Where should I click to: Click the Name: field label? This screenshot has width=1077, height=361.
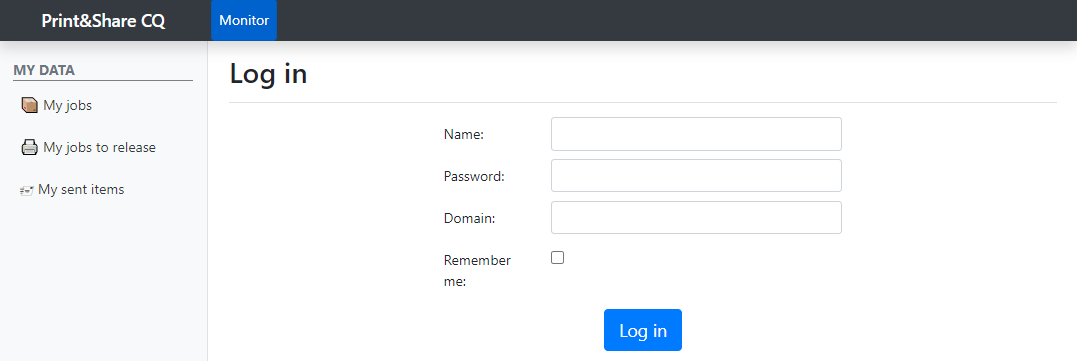point(464,135)
